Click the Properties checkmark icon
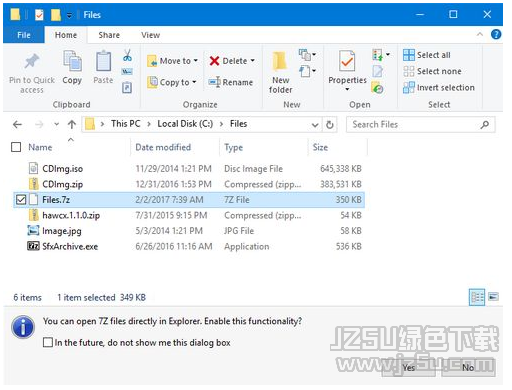Viewport: 512px width, 390px height. (347, 61)
